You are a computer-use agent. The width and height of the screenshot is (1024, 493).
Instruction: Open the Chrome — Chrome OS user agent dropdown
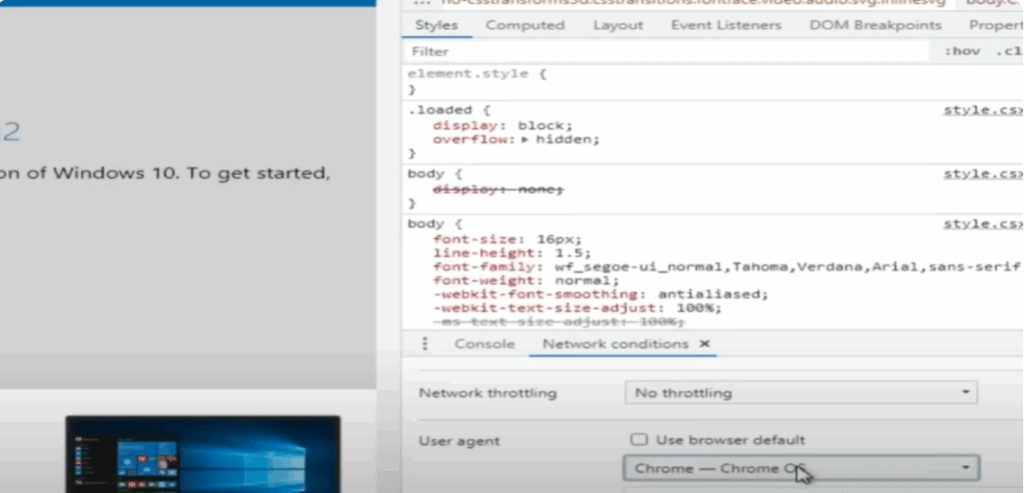click(x=801, y=468)
